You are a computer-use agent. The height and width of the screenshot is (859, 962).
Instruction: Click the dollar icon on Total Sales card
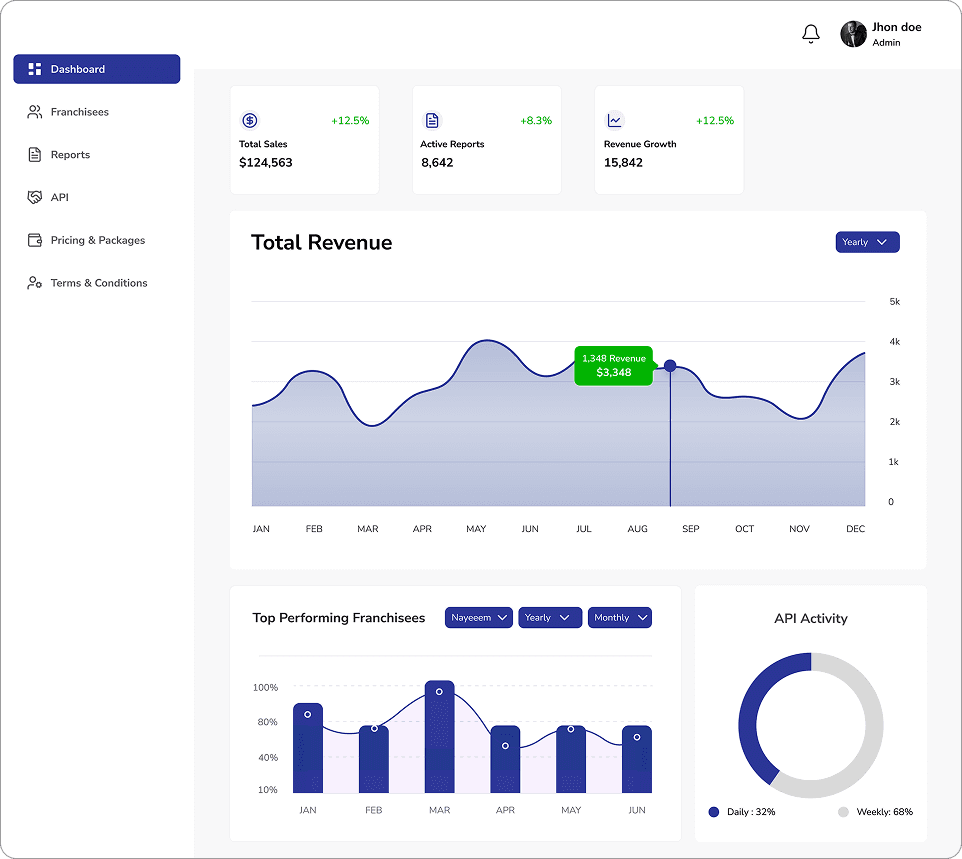(249, 121)
